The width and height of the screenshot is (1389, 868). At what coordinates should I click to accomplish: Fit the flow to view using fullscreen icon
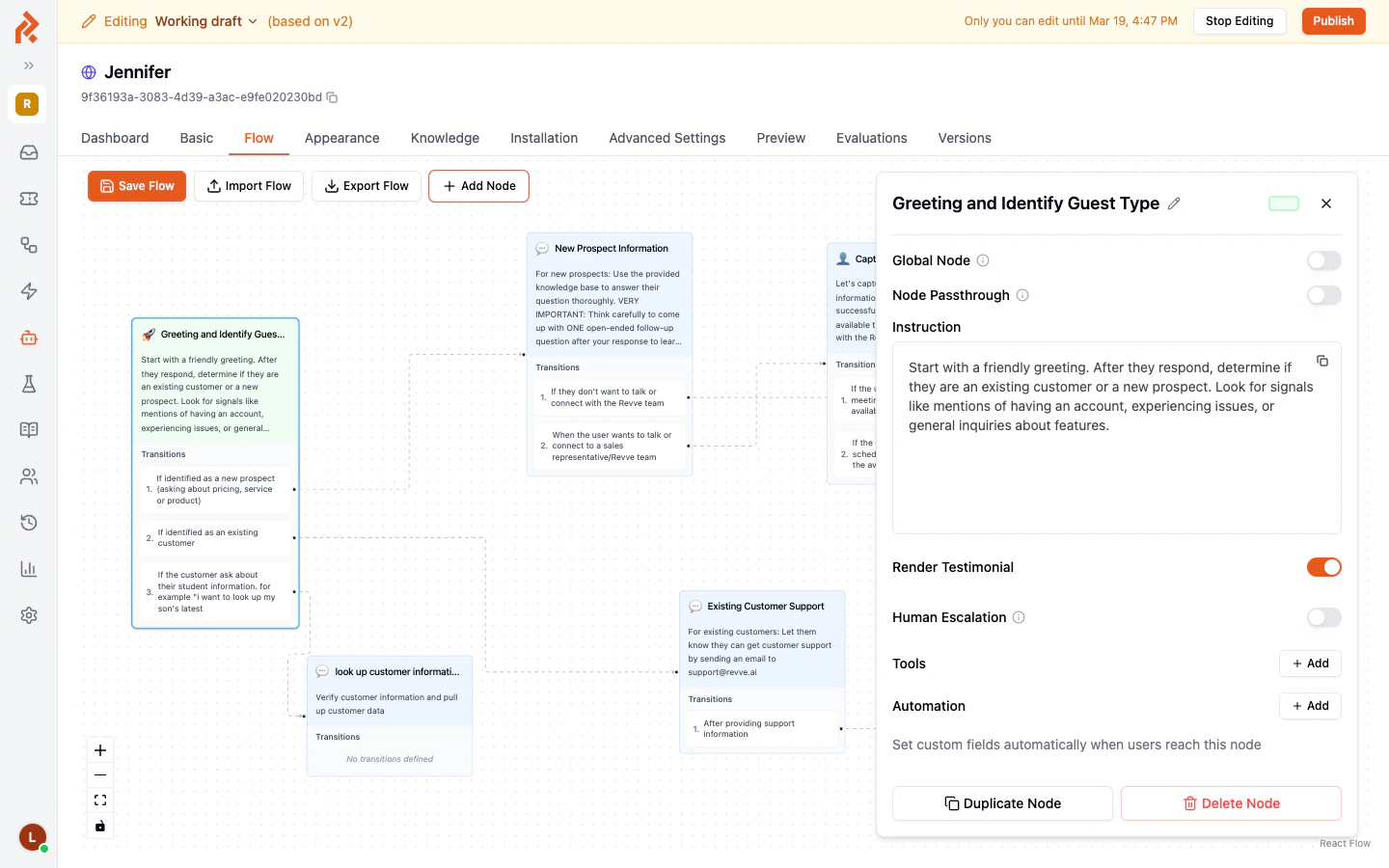(x=99, y=800)
